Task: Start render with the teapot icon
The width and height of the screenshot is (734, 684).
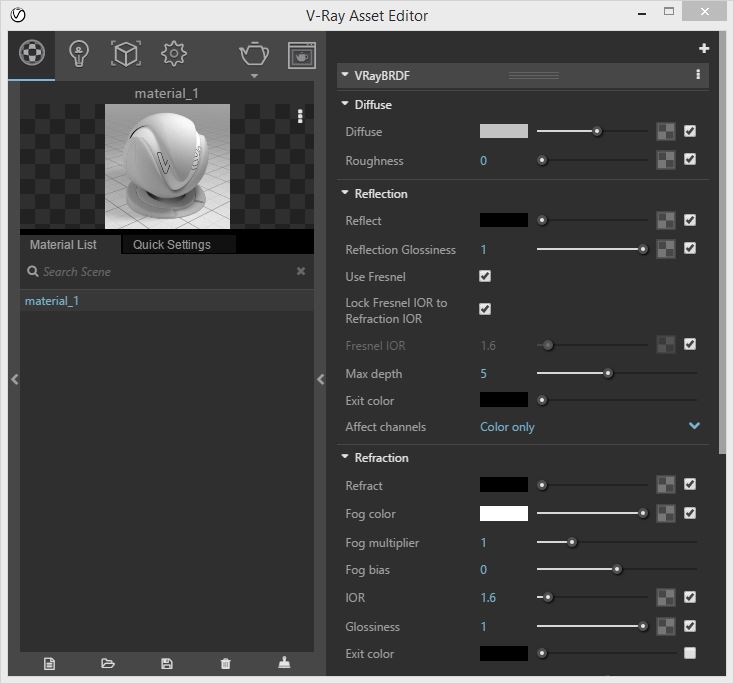Action: [254, 54]
